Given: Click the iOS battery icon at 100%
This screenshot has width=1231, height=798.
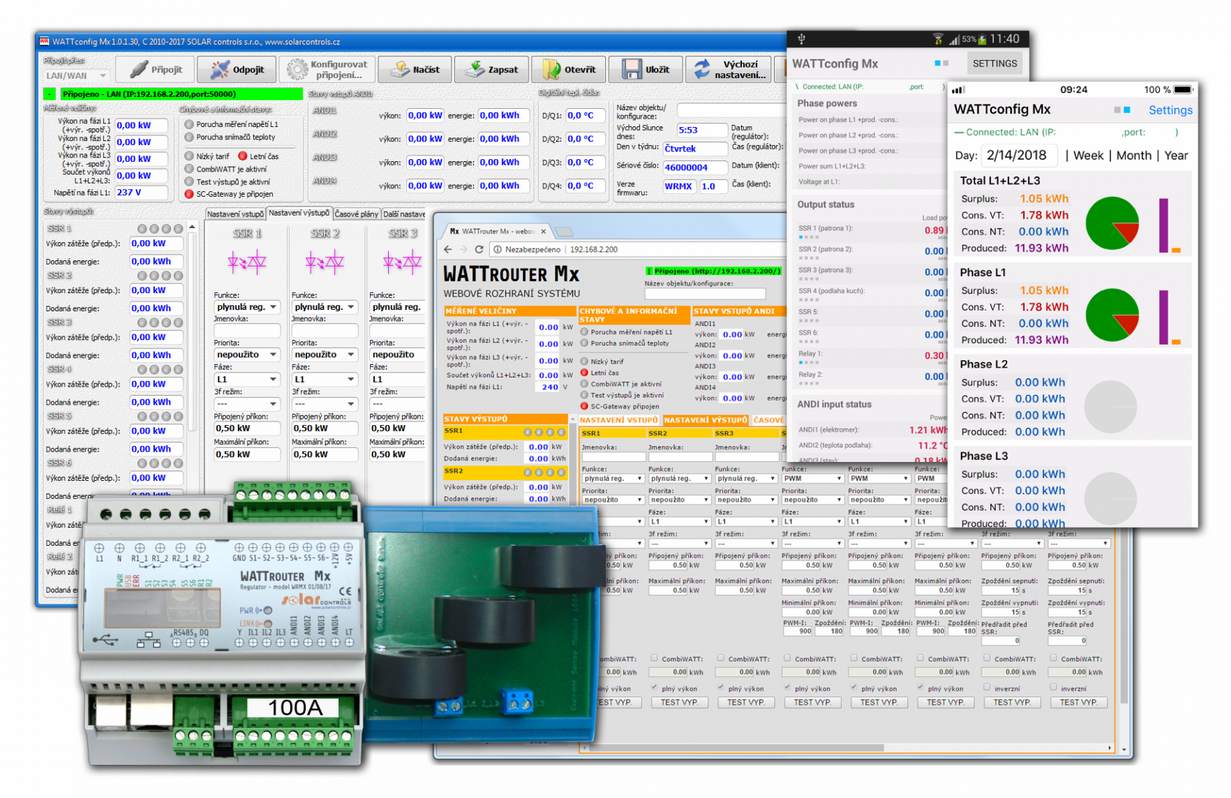Looking at the screenshot, I should click(1184, 90).
